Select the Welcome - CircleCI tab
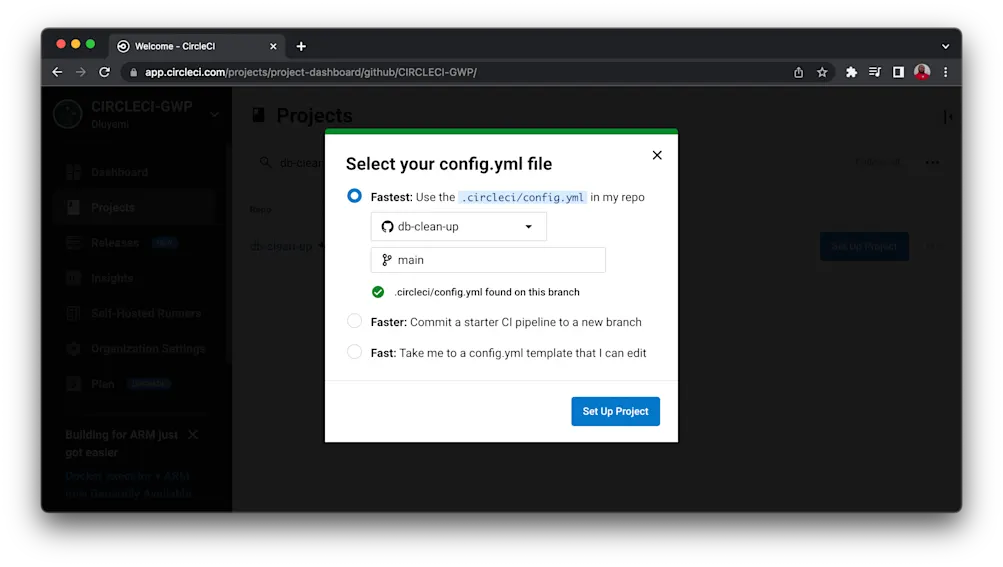The height and width of the screenshot is (567, 1003). click(196, 46)
